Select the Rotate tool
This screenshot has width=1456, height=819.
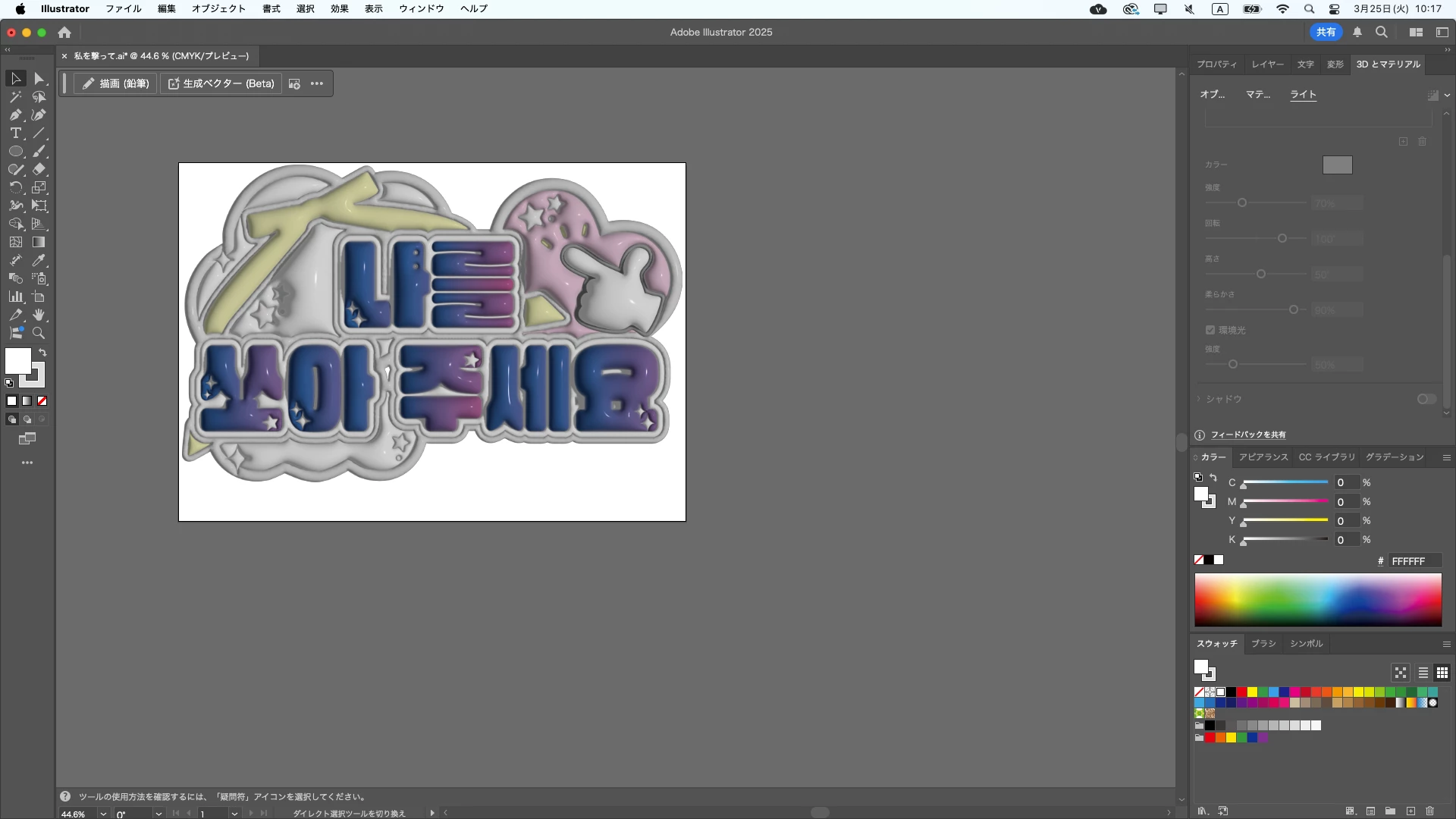15,187
